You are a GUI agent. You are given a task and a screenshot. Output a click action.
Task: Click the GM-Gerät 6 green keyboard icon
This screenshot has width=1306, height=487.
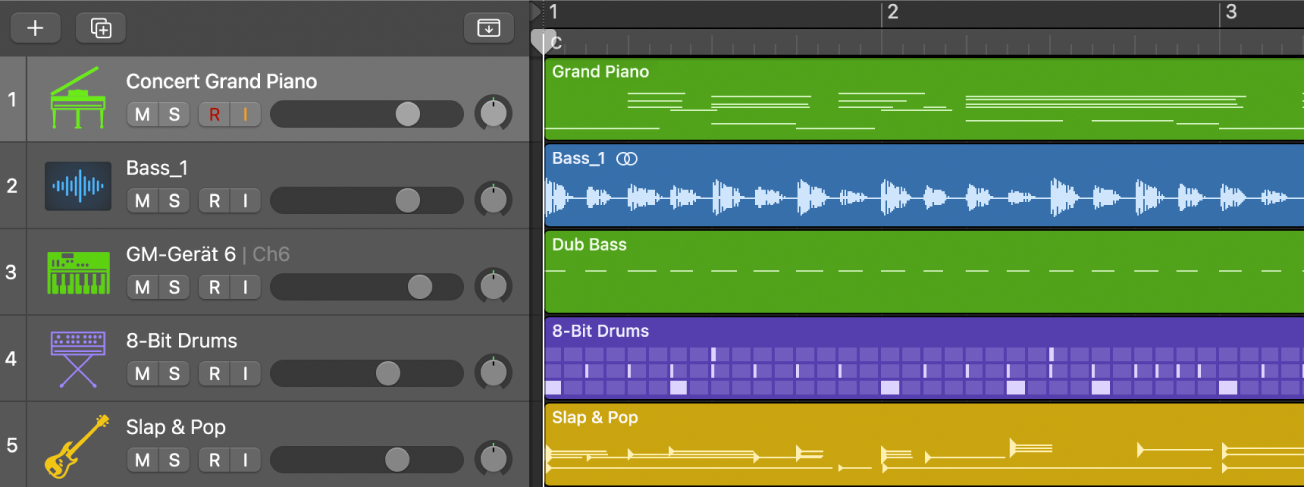click(78, 272)
